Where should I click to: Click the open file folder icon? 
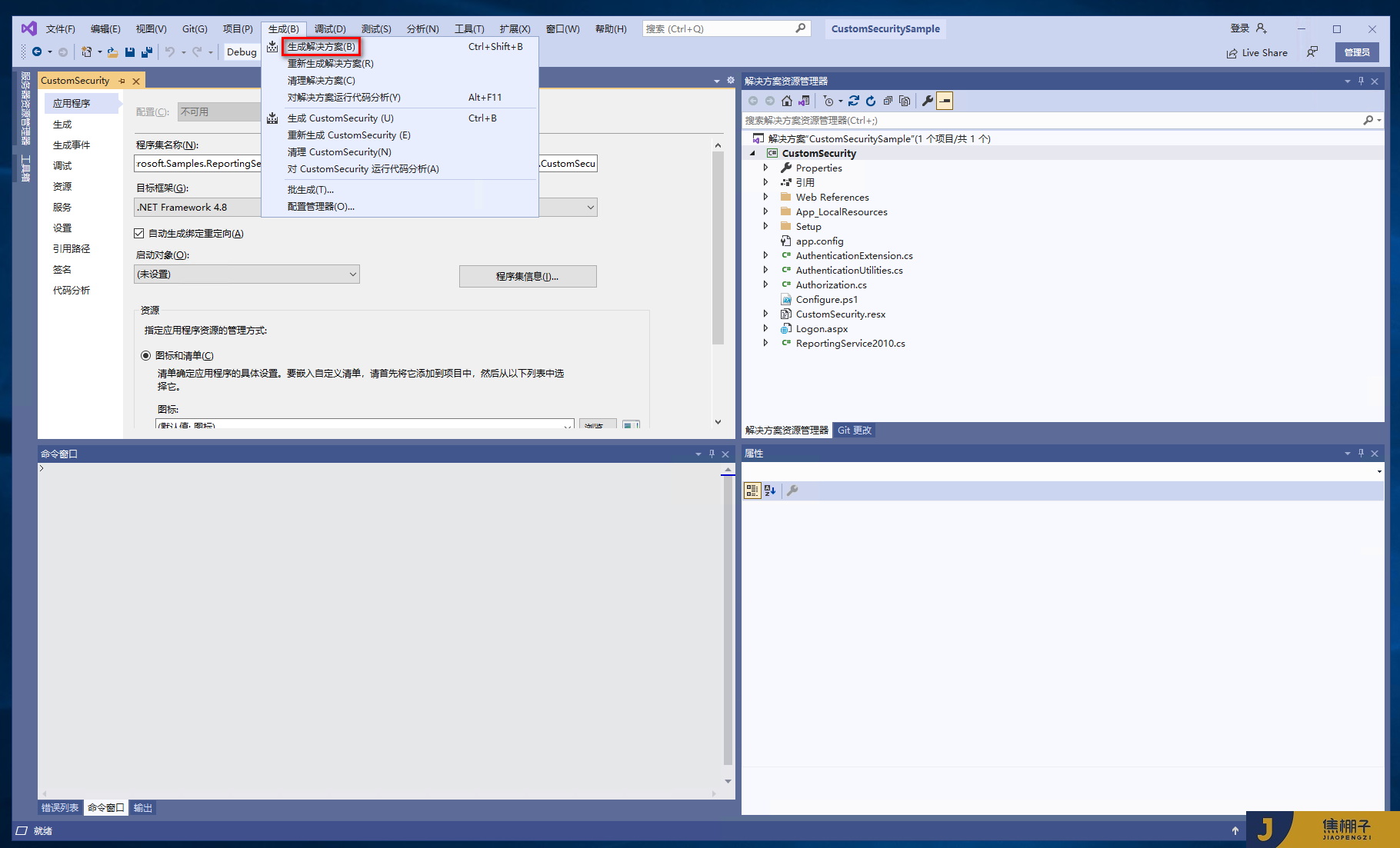(x=112, y=52)
